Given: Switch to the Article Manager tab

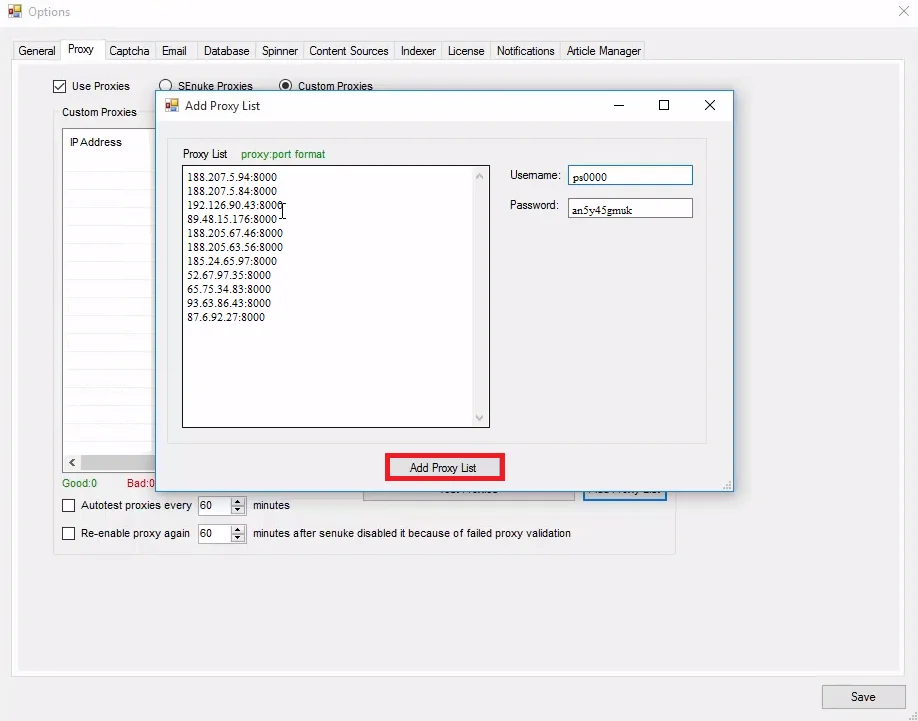Looking at the screenshot, I should 603,51.
